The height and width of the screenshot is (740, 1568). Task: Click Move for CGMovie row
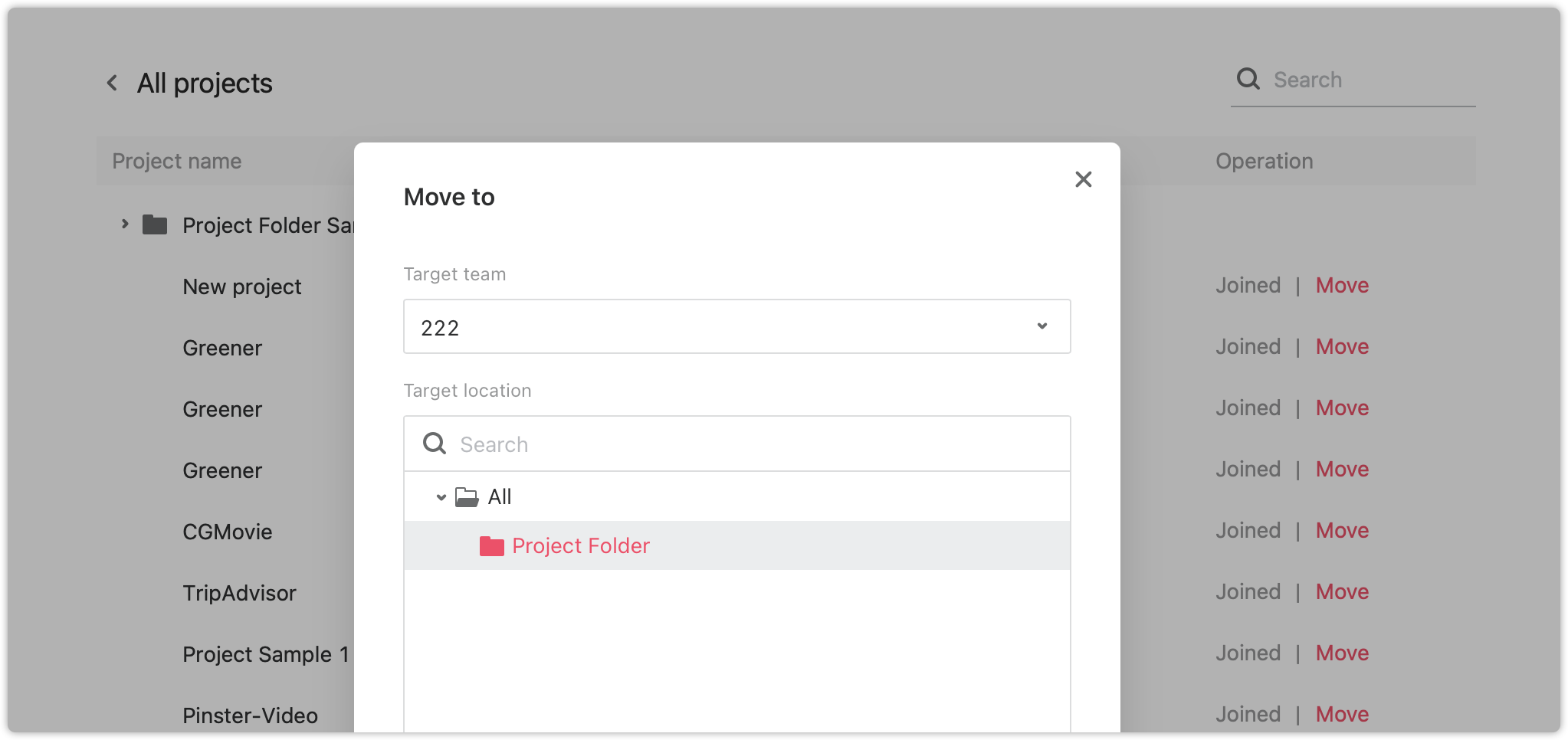(x=1342, y=531)
